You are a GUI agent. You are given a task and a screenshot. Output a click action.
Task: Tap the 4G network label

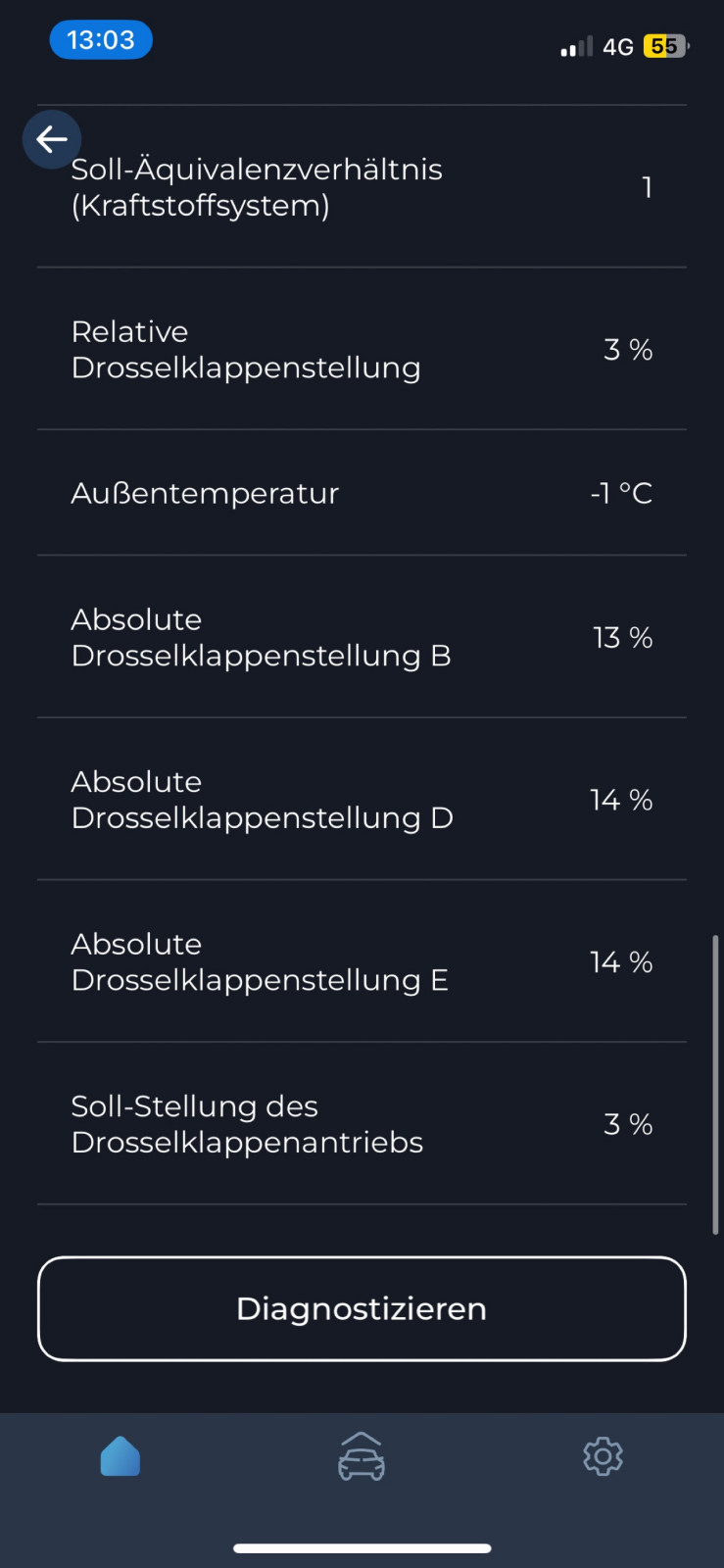[618, 46]
